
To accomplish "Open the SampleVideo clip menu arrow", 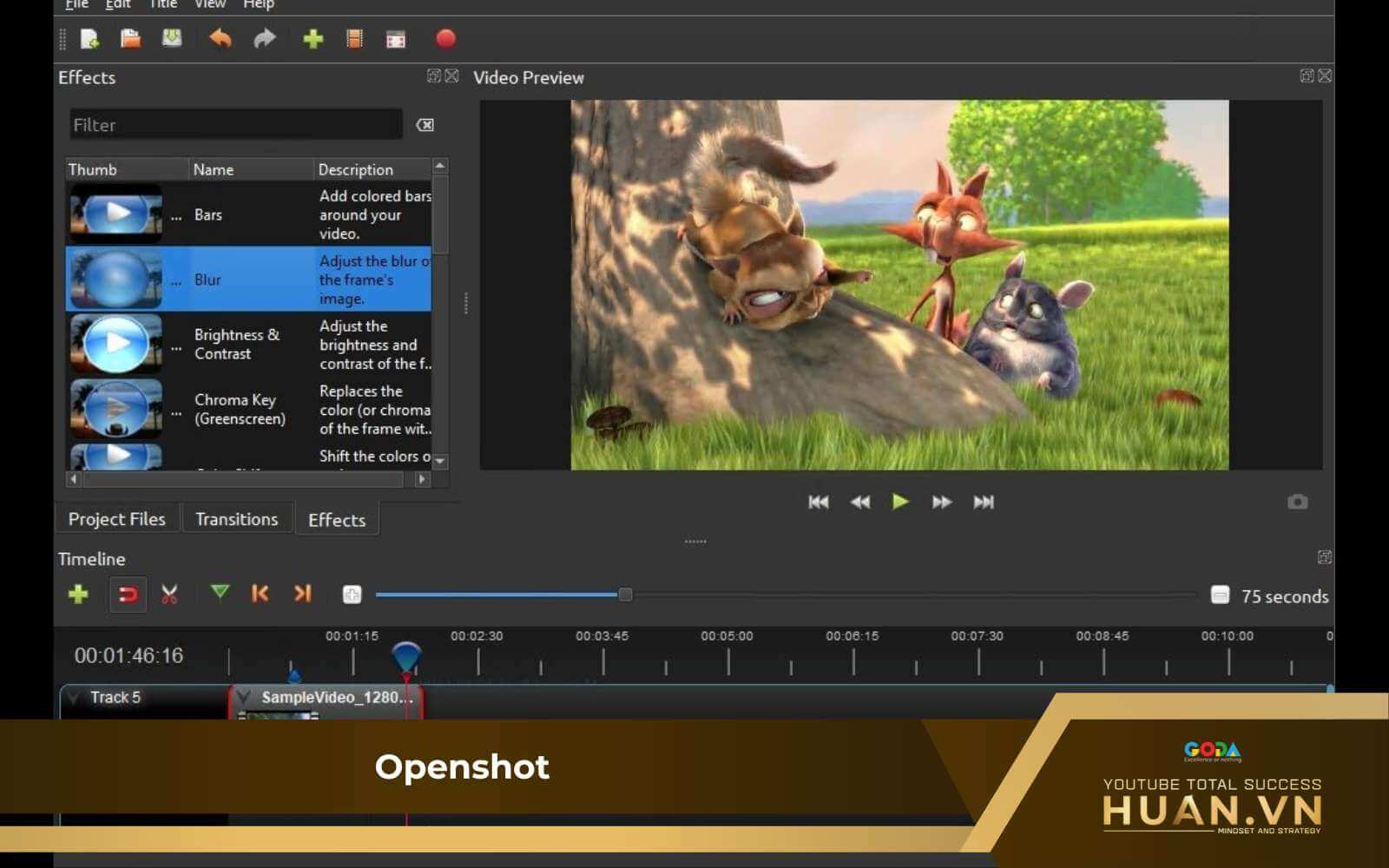I will 244,697.
